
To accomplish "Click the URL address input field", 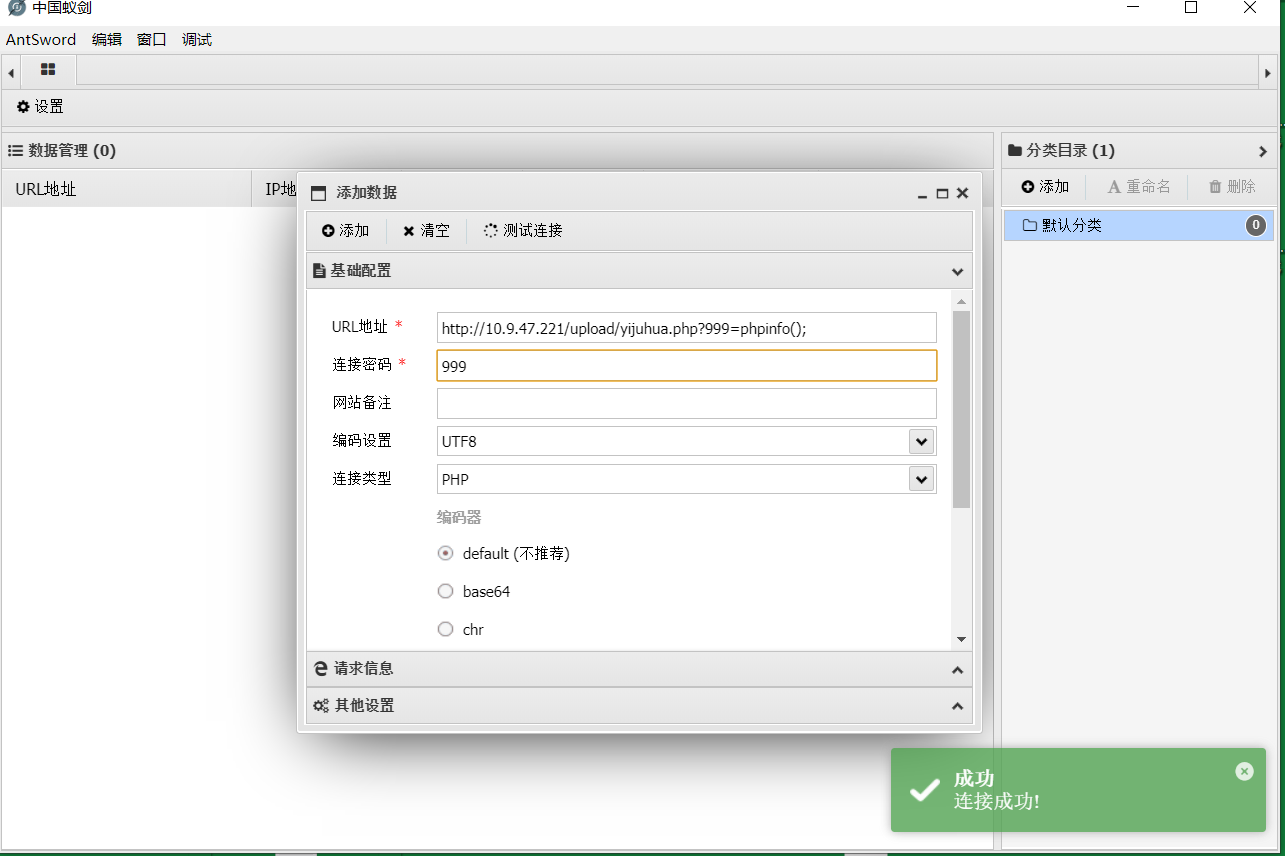I will 687,327.
